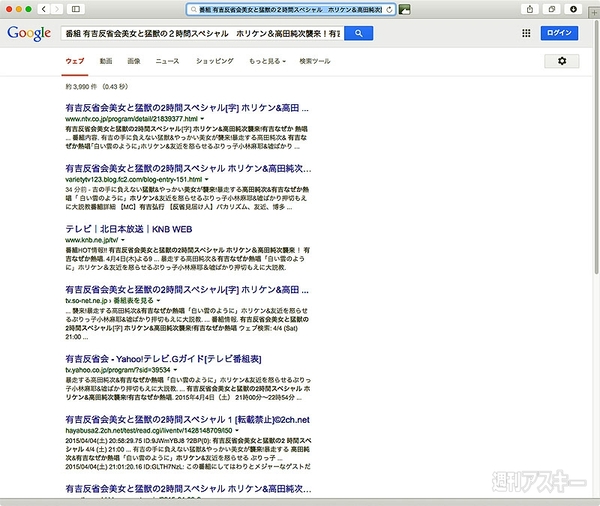Expand the もっと見る menu
The width and height of the screenshot is (600, 506).
click(267, 61)
